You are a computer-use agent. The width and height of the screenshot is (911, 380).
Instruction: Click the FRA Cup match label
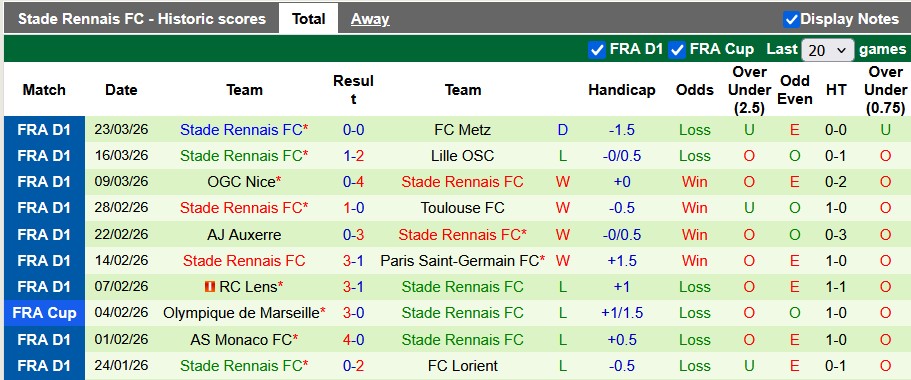44,313
